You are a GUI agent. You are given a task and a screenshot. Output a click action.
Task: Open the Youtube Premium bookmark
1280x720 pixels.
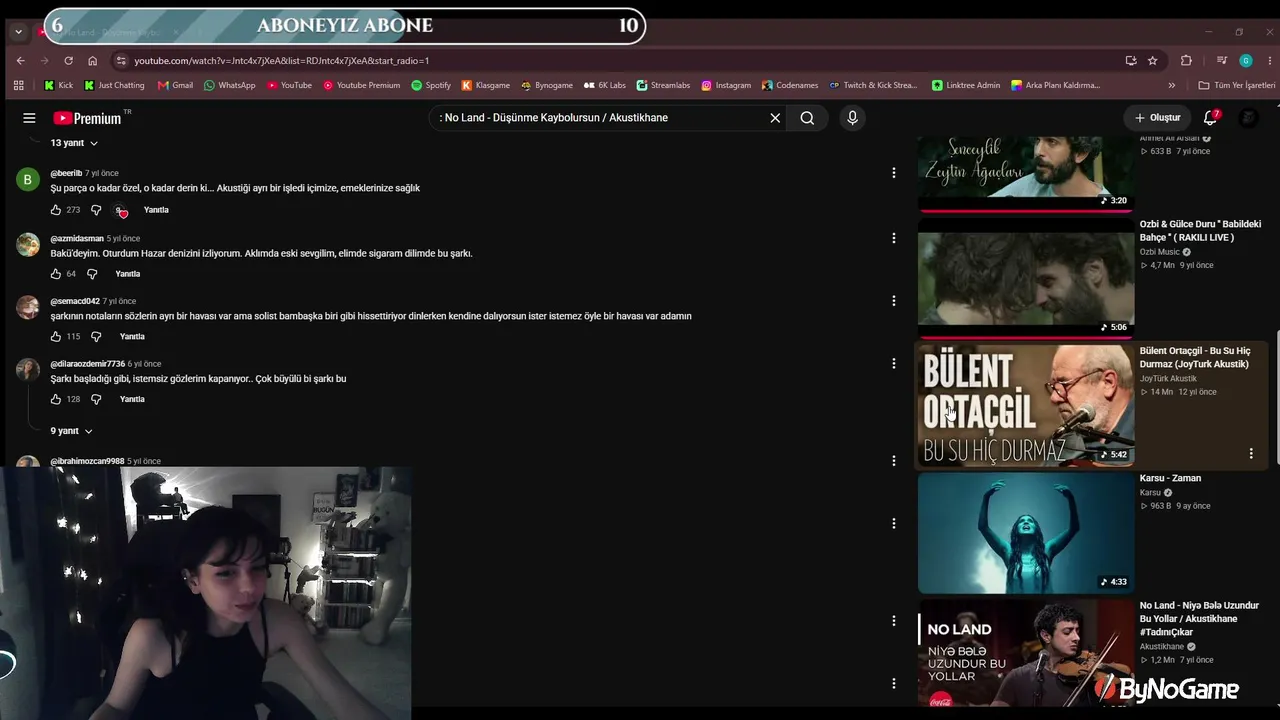tap(361, 85)
